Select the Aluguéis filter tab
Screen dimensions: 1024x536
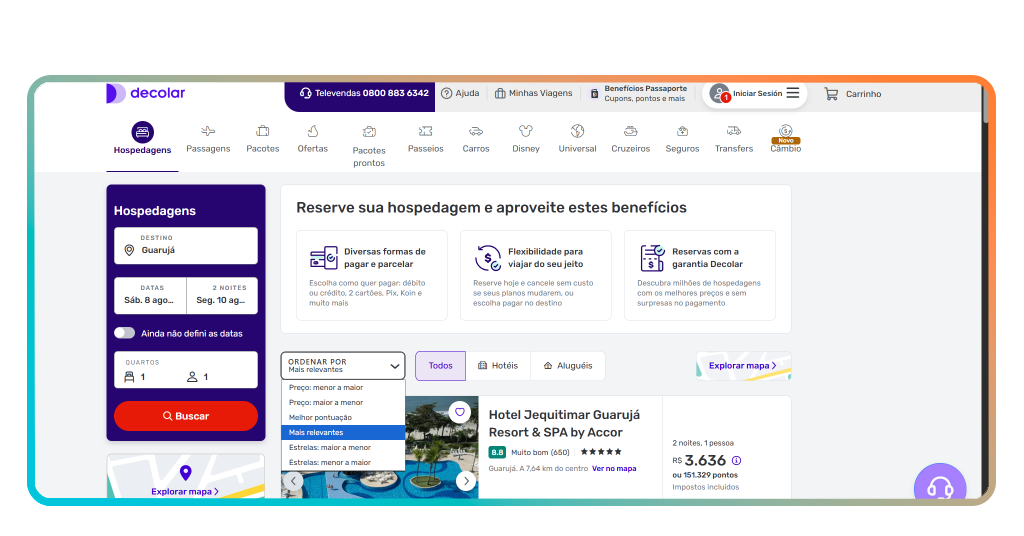point(568,366)
